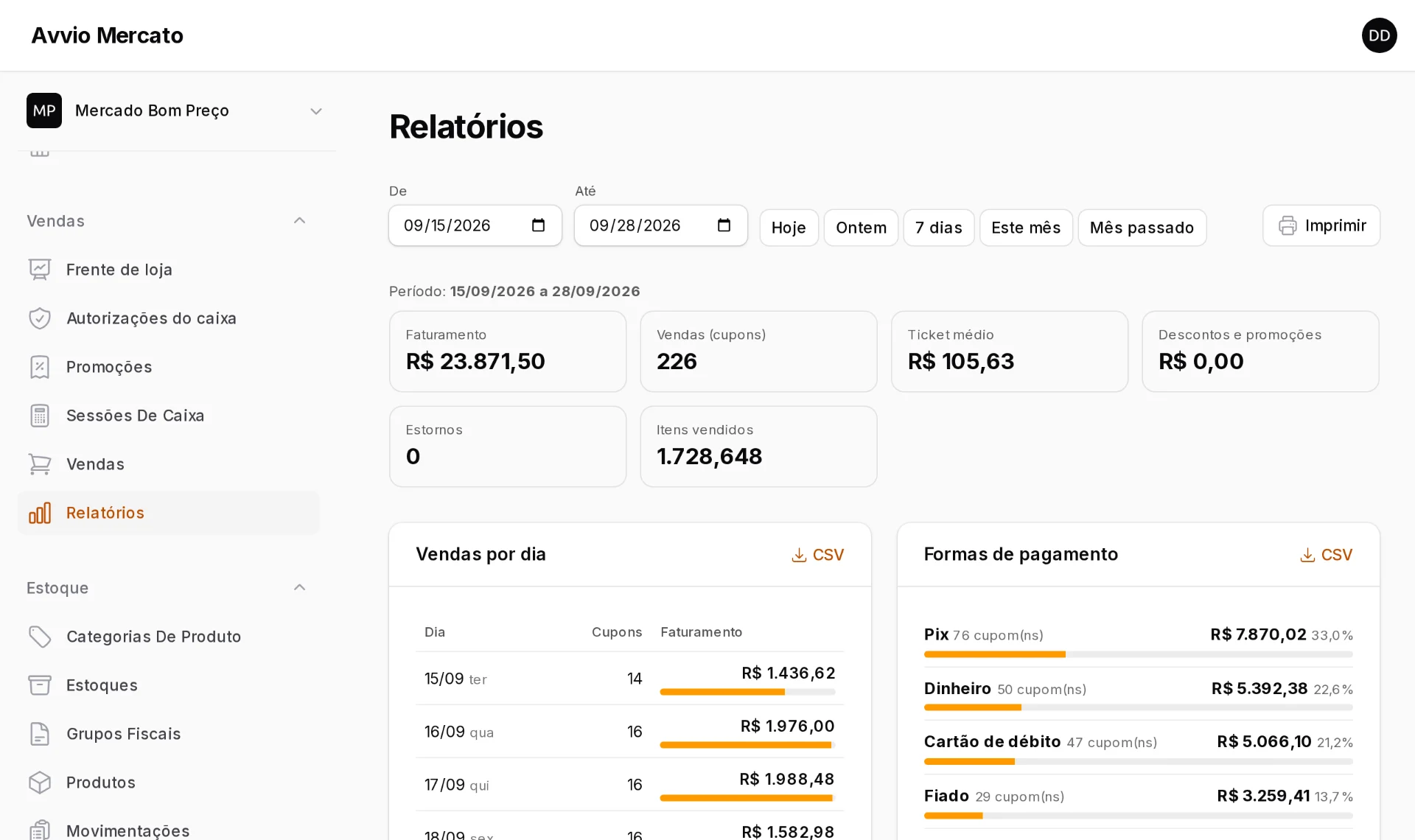Screen dimensions: 1415x840
Task: Select Mês passado range
Action: coord(1142,228)
